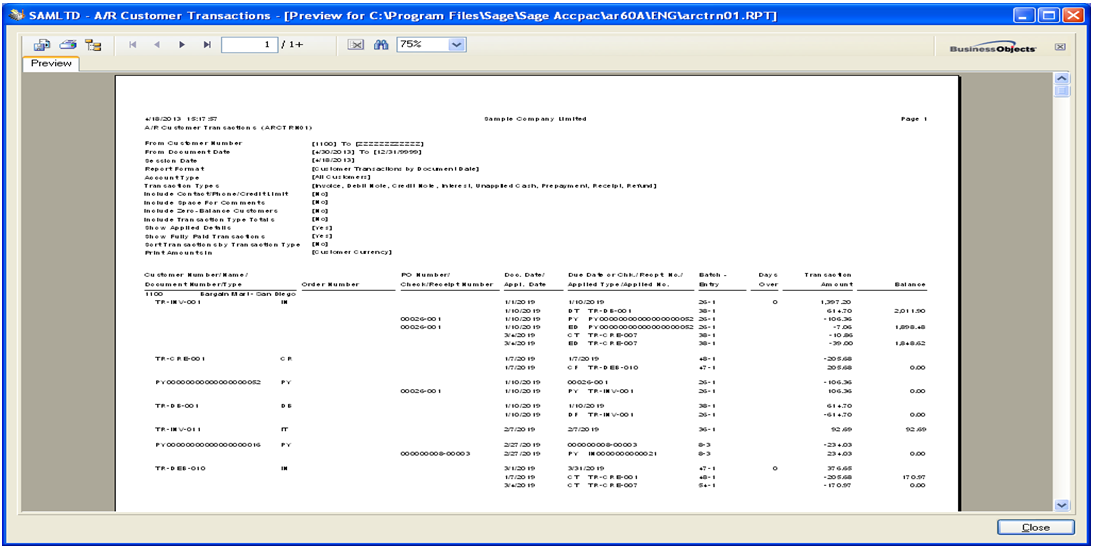Go to the last page
This screenshot has height=548, width=1094.
tap(207, 45)
